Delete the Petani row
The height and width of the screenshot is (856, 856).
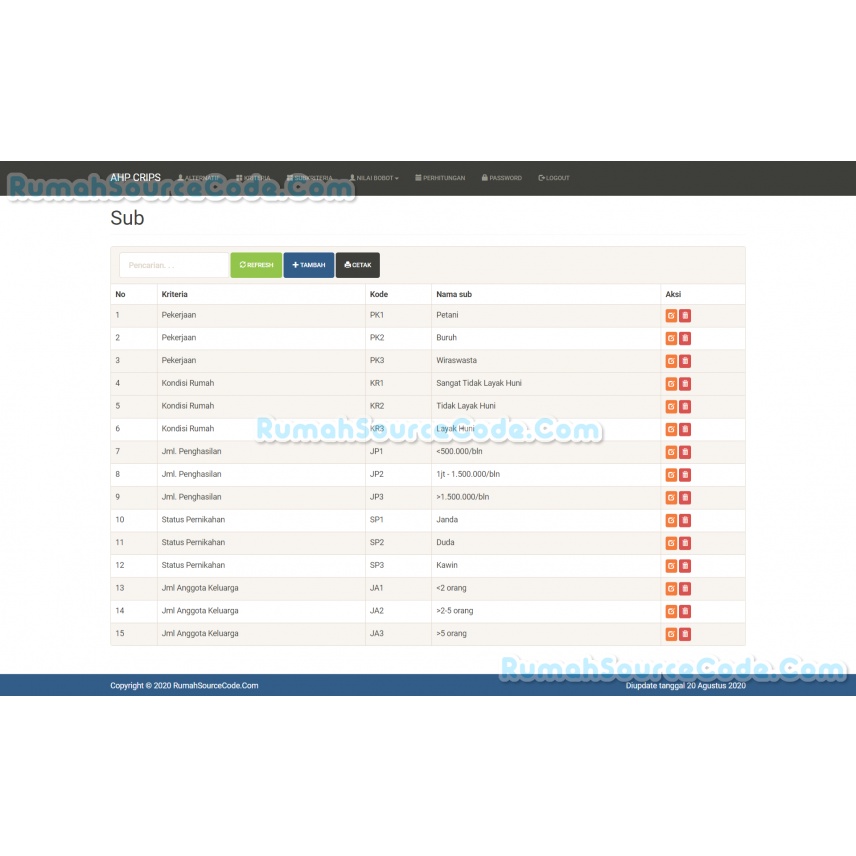(685, 316)
